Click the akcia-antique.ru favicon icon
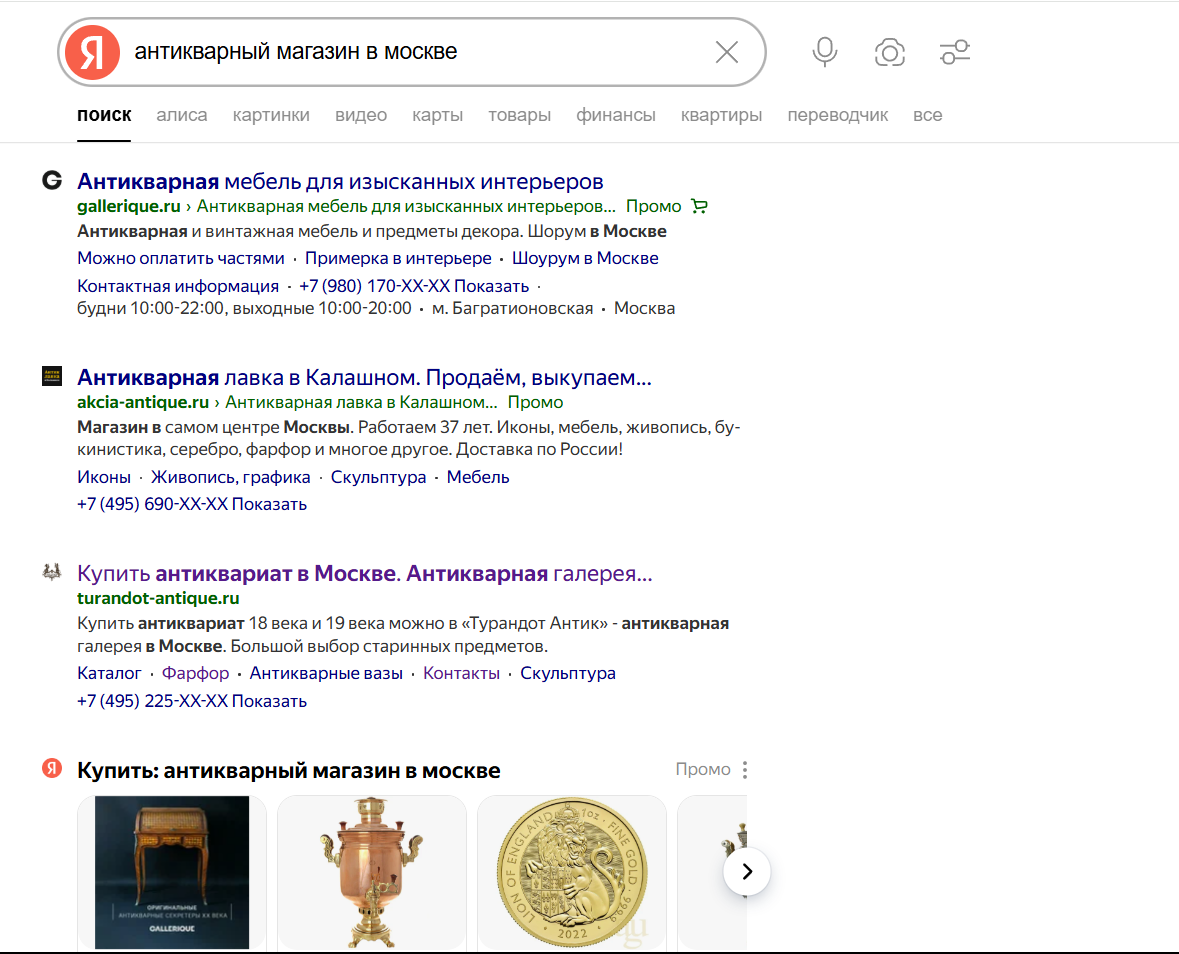 pos(52,376)
